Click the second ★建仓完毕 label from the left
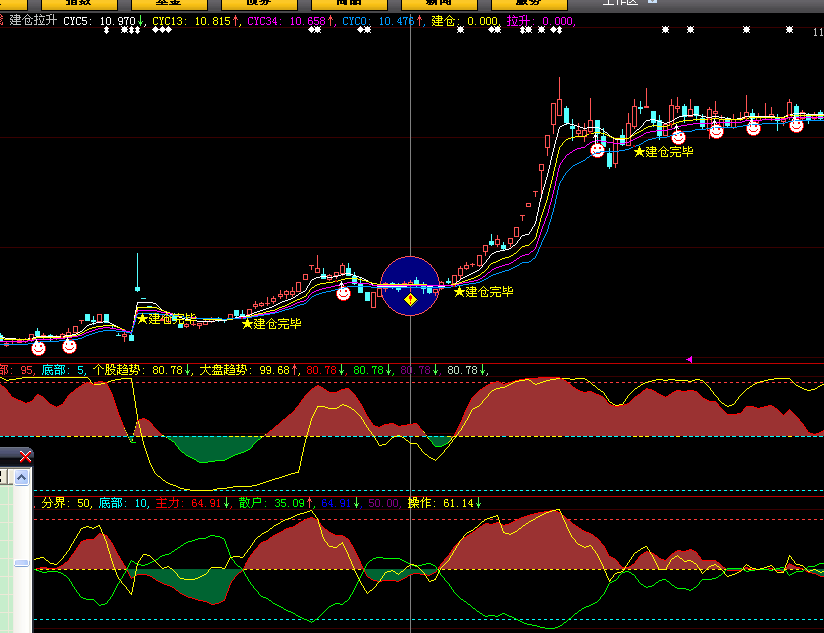The image size is (824, 633). [x=272, y=324]
